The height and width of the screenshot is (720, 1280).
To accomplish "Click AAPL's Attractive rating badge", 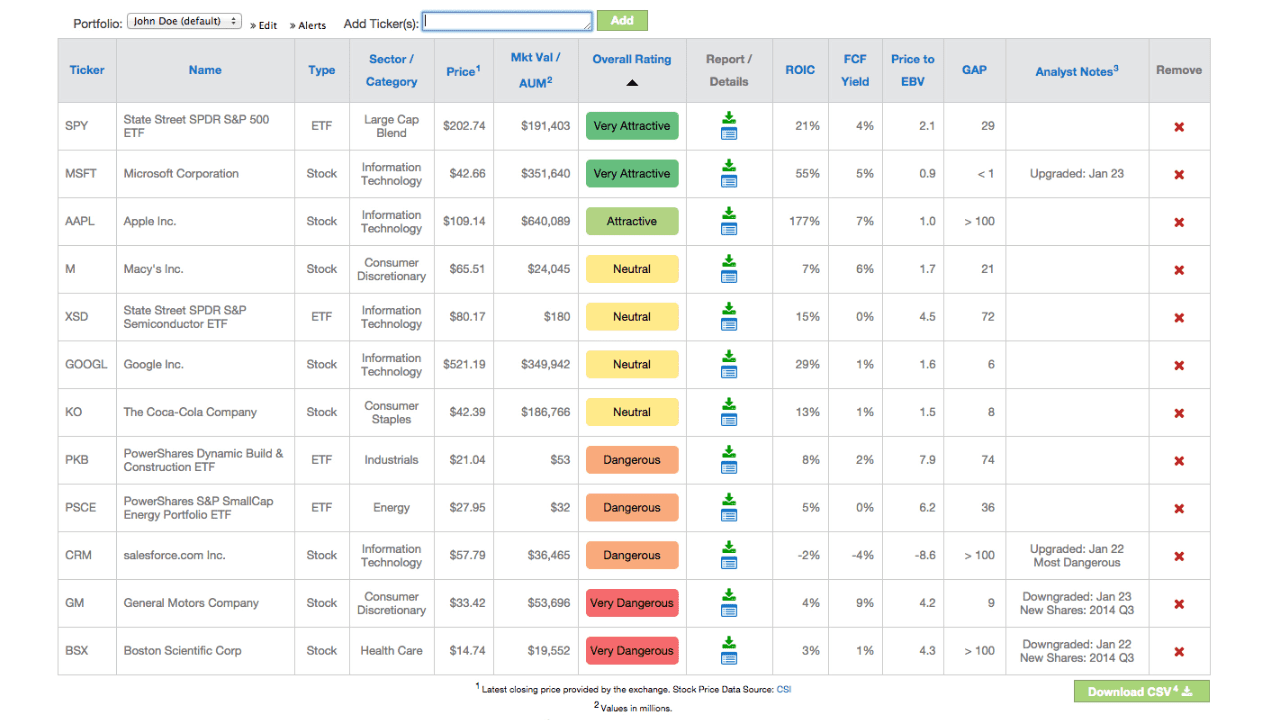I will 632,222.
